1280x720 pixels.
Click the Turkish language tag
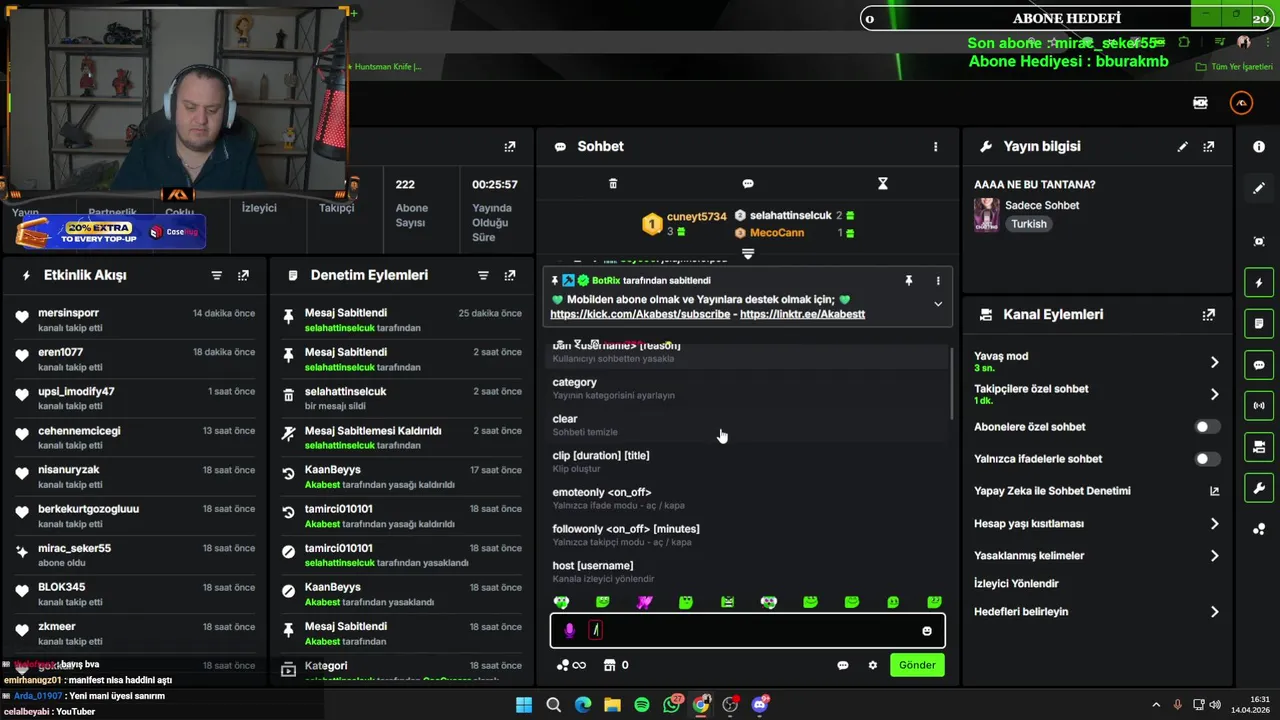pos(1028,224)
